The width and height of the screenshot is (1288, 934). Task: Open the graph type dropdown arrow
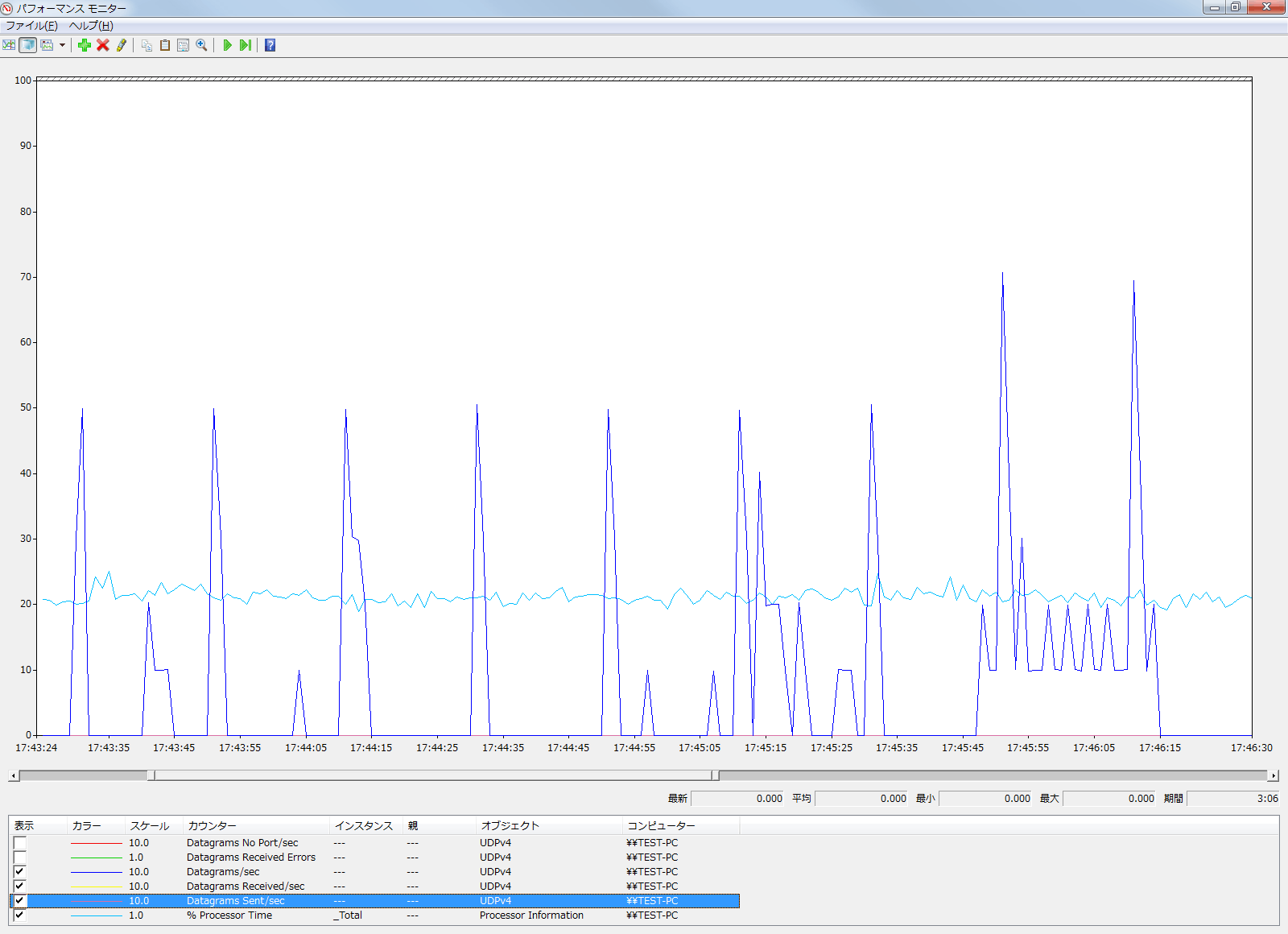tap(62, 45)
